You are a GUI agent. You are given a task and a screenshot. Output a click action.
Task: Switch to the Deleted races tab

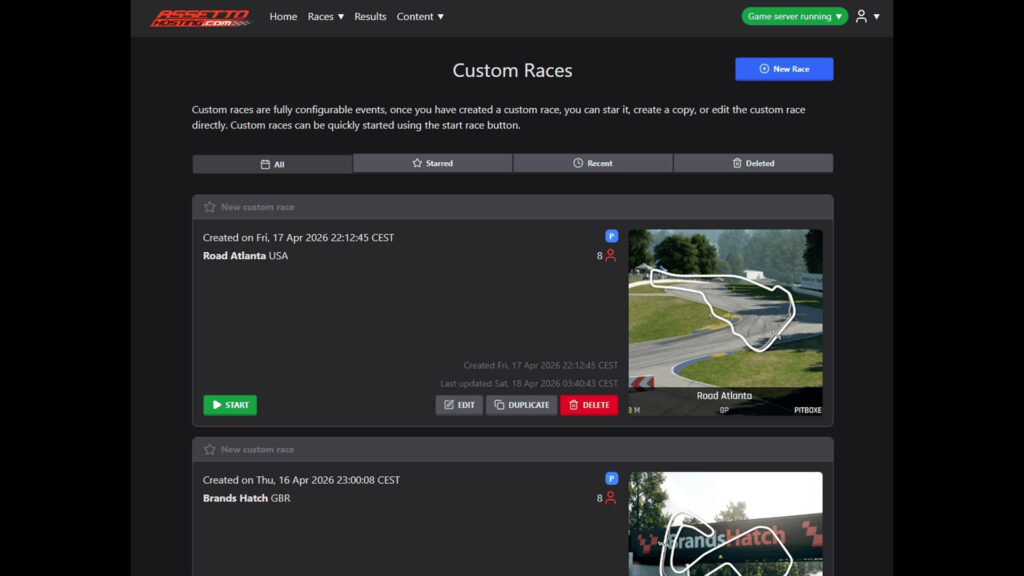pos(753,163)
